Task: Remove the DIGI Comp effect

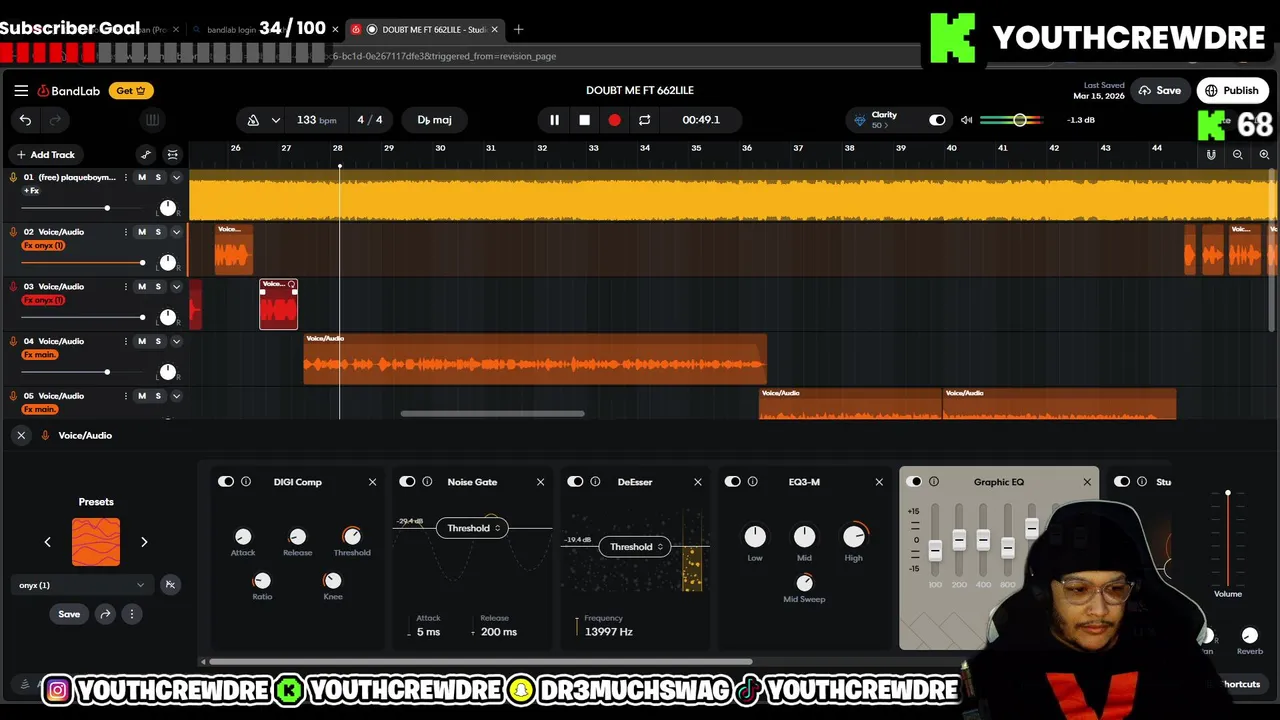Action: point(372,482)
